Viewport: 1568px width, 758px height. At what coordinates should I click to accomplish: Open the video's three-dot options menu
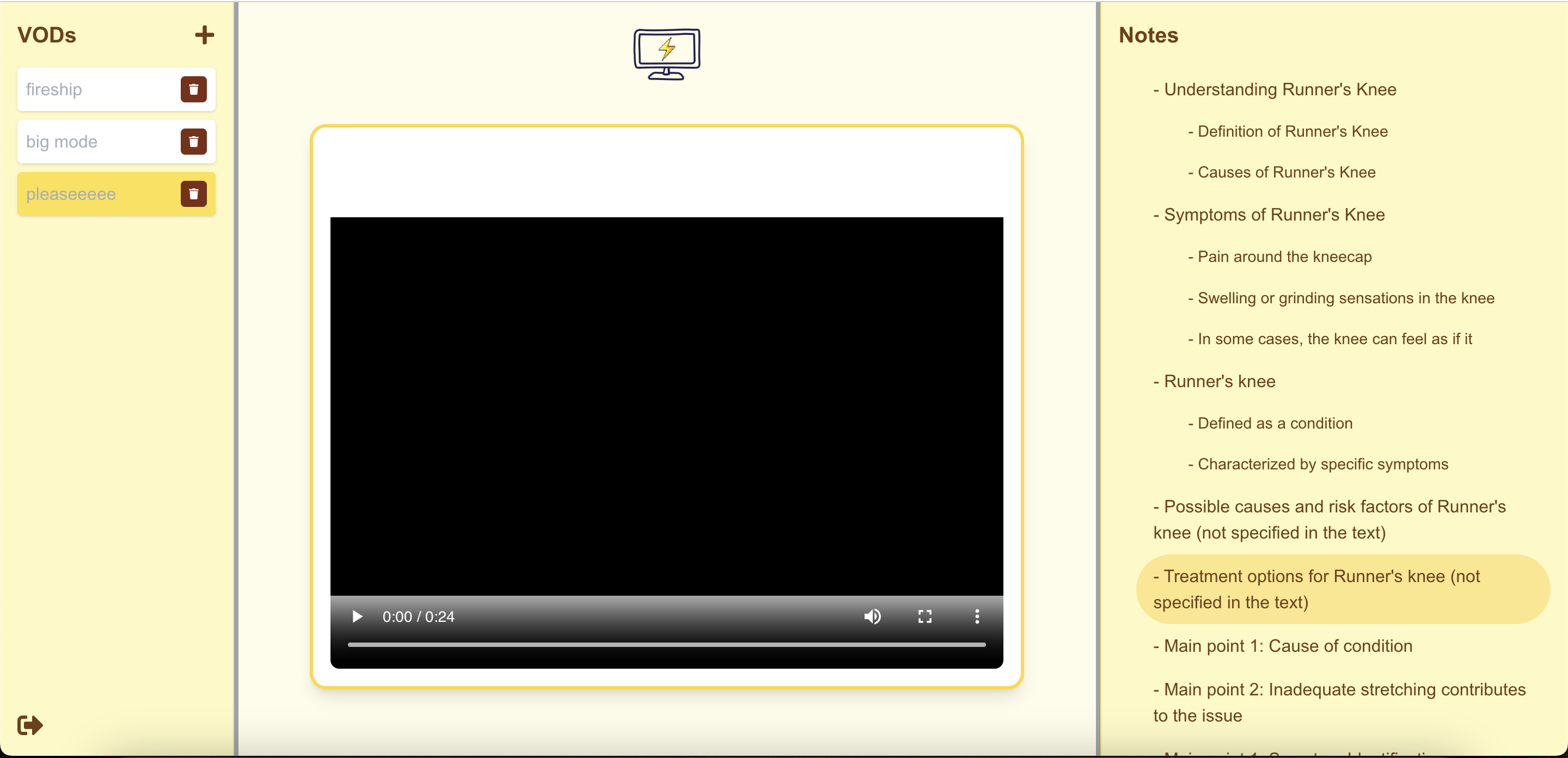tap(977, 617)
